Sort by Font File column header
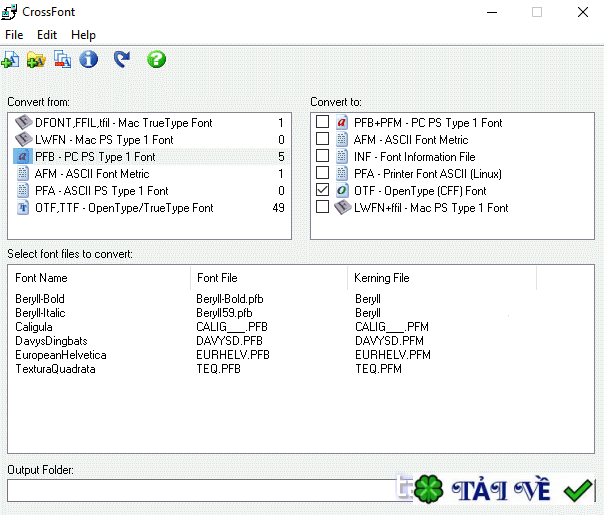The width and height of the screenshot is (604, 515). click(269, 278)
